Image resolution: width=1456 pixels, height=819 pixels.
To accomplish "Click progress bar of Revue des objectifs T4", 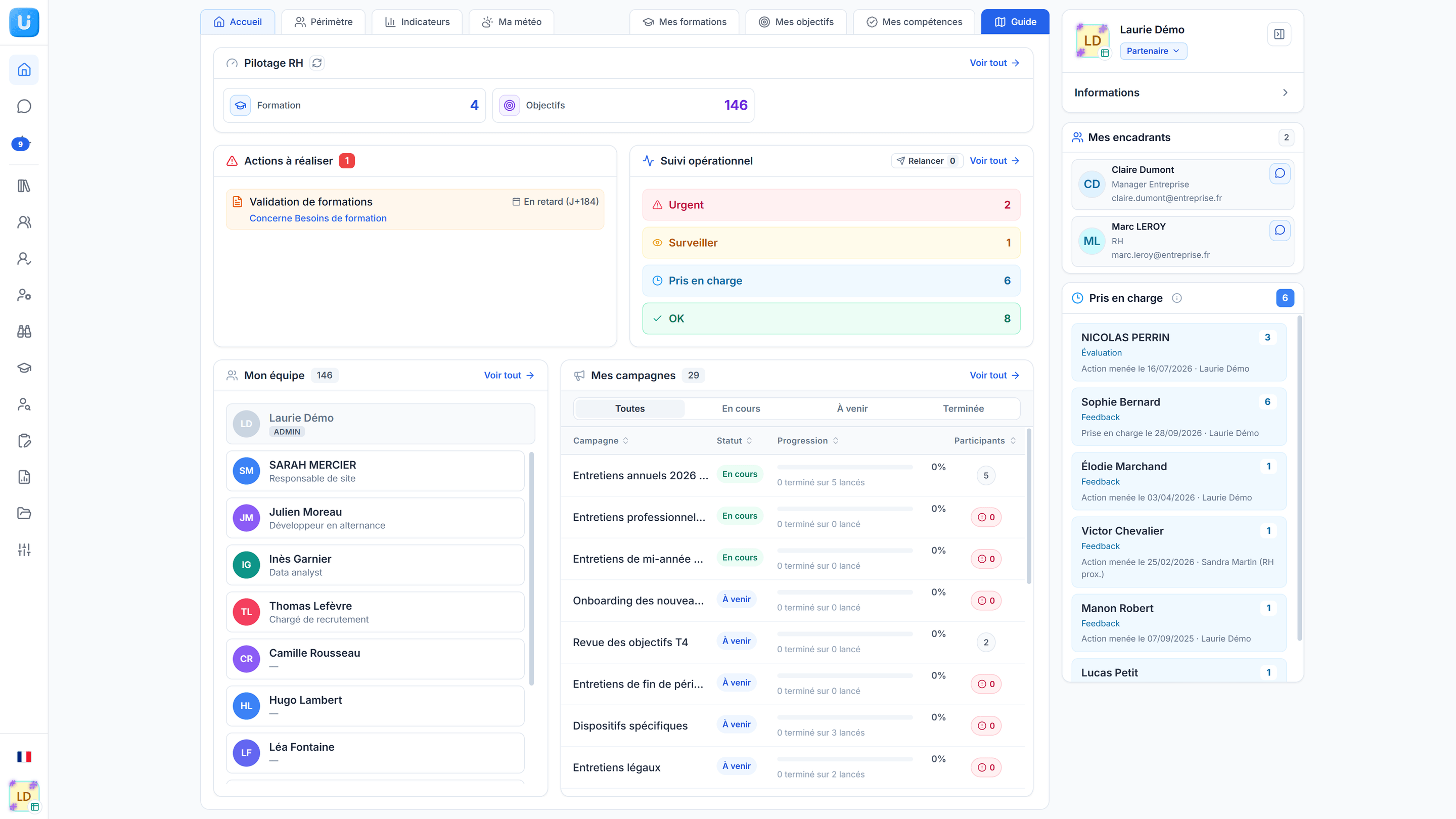I will point(845,634).
